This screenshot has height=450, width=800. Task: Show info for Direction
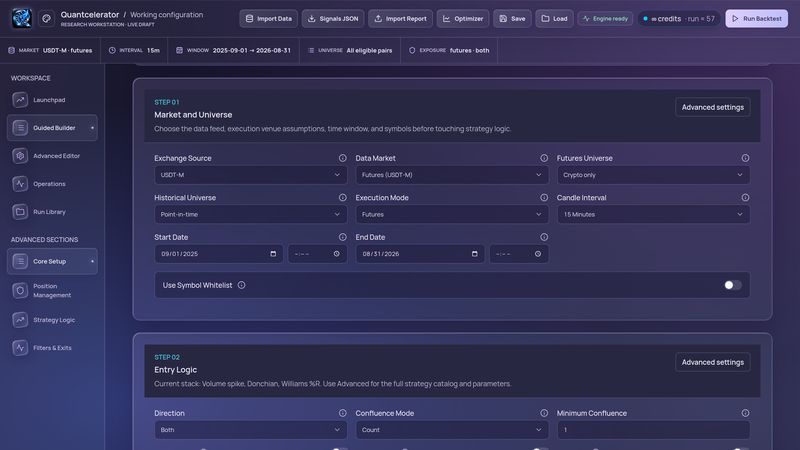pyautogui.click(x=342, y=413)
